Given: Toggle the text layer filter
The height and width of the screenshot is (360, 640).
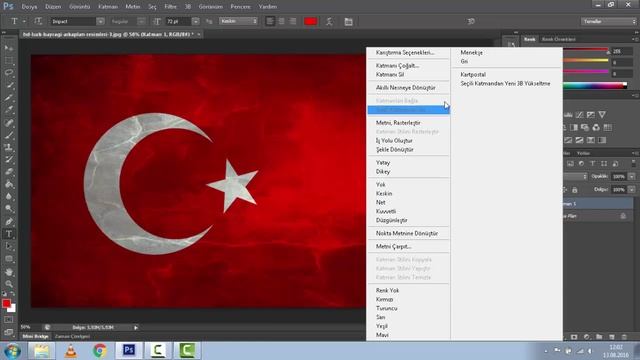Looking at the screenshot, I should (x=592, y=164).
